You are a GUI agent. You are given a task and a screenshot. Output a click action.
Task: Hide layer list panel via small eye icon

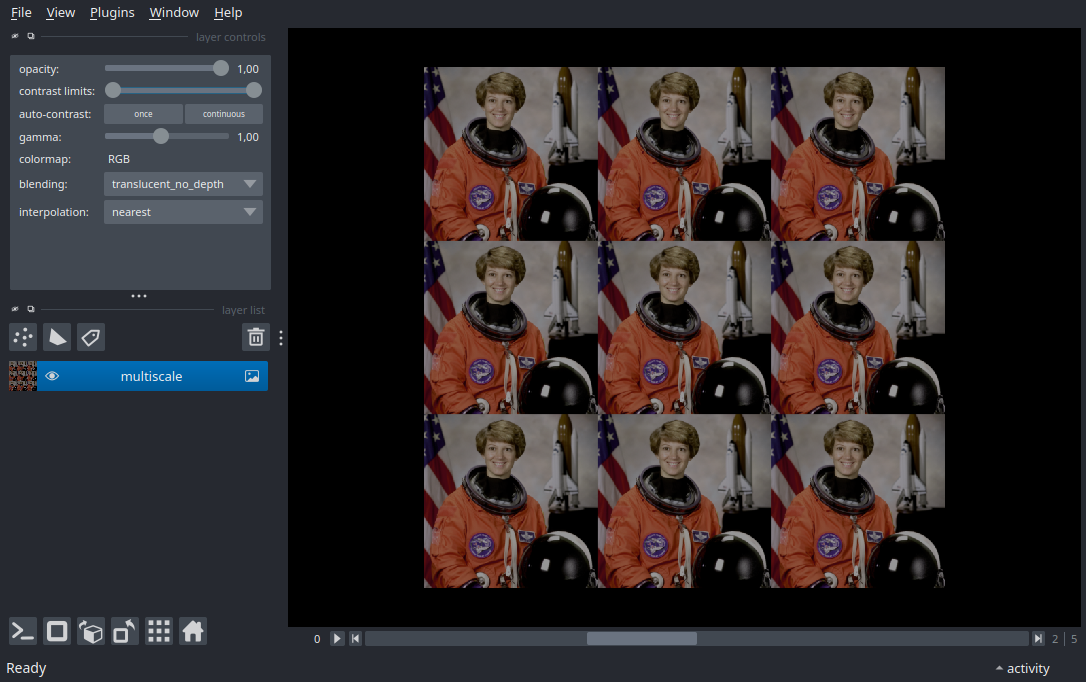pyautogui.click(x=15, y=309)
